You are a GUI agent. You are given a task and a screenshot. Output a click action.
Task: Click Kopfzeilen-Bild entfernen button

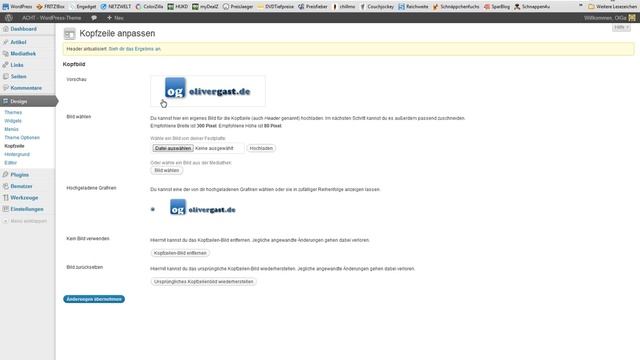pos(180,253)
